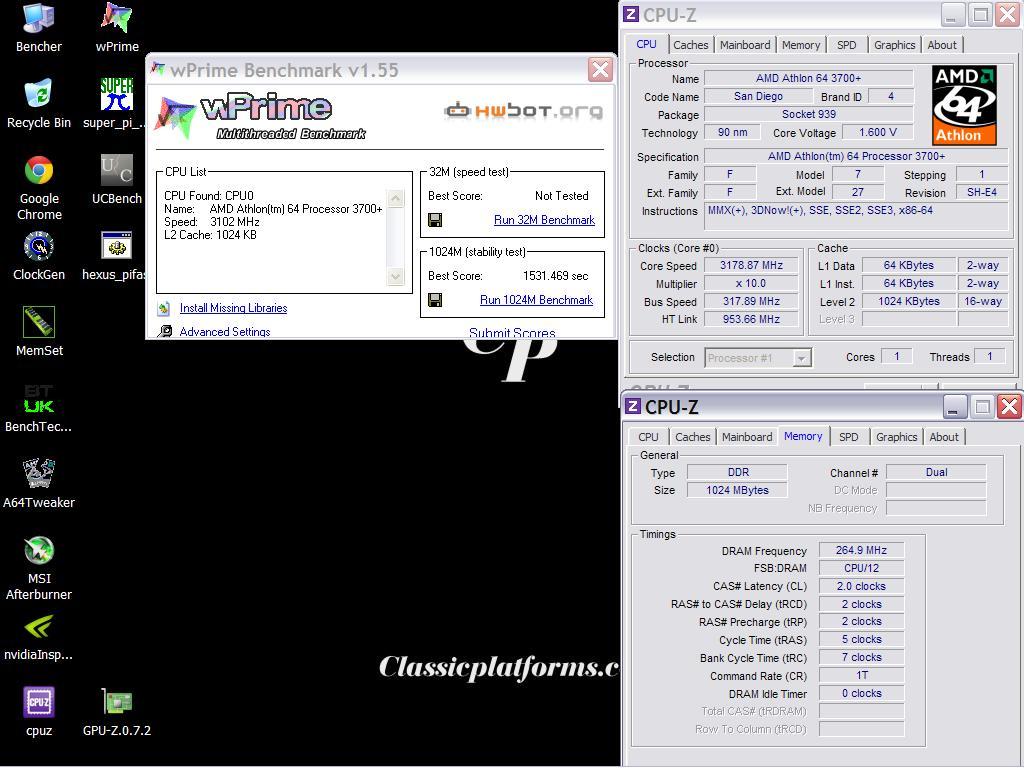Click the Install Missing Libraries icon

tap(165, 308)
